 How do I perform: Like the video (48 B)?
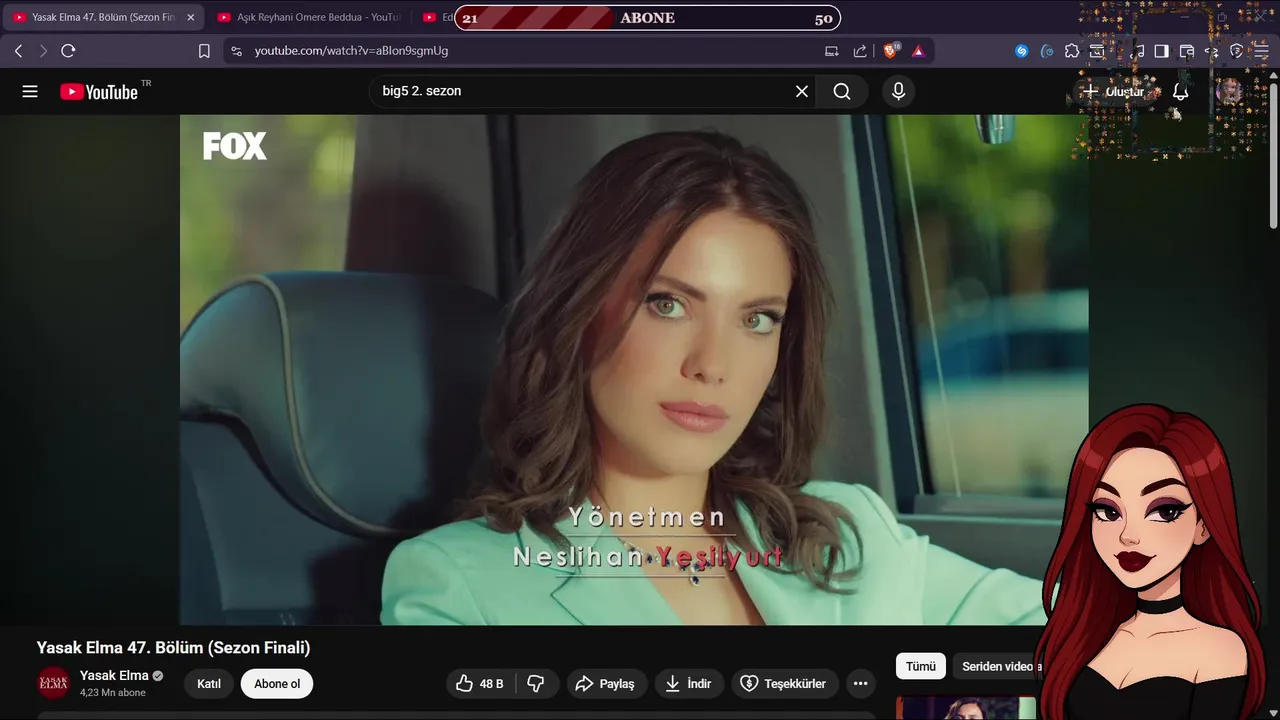480,684
